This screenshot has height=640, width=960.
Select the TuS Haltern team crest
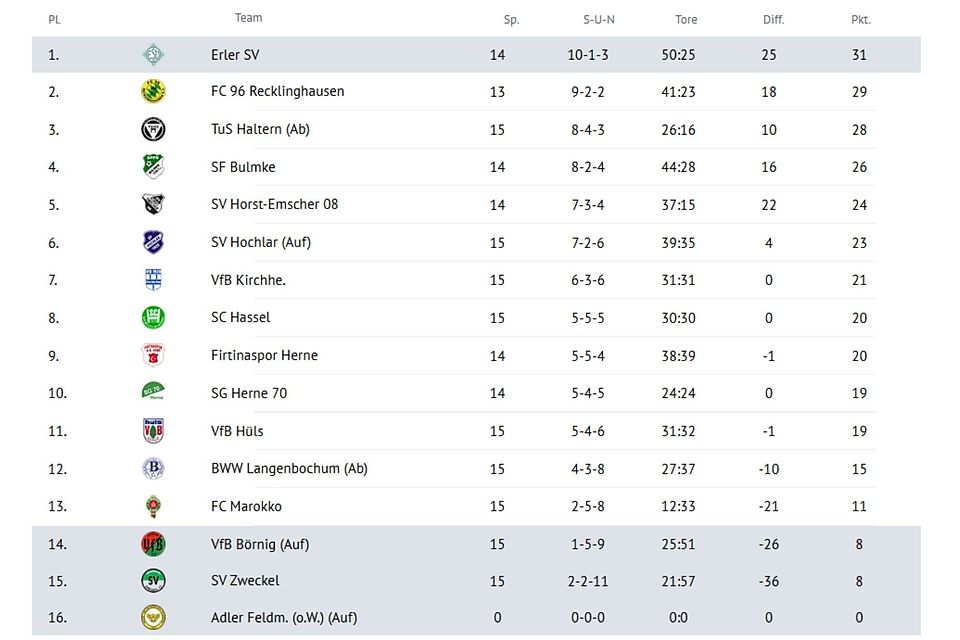[153, 130]
